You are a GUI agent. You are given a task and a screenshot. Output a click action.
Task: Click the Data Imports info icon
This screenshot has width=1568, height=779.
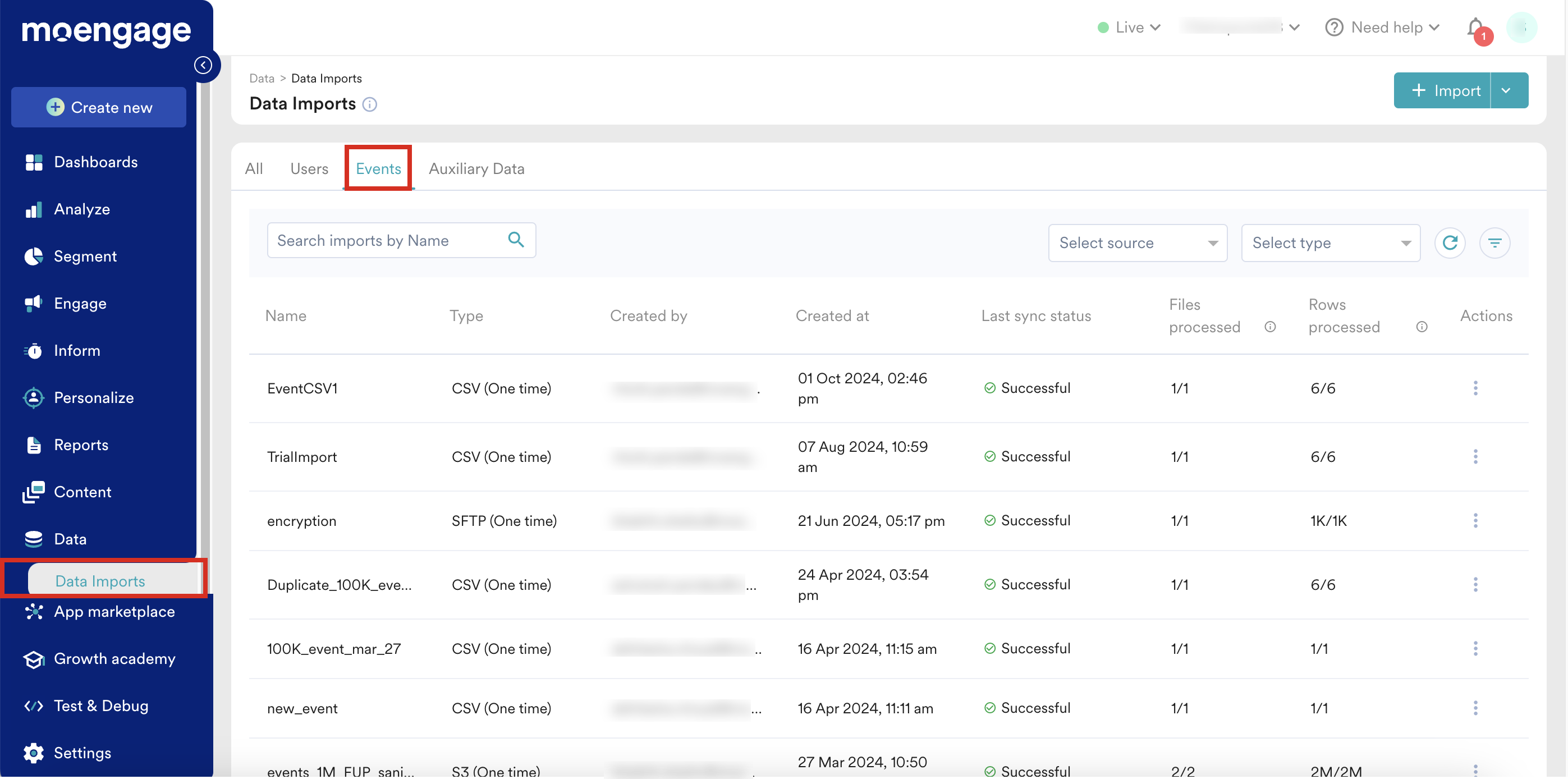(x=369, y=105)
